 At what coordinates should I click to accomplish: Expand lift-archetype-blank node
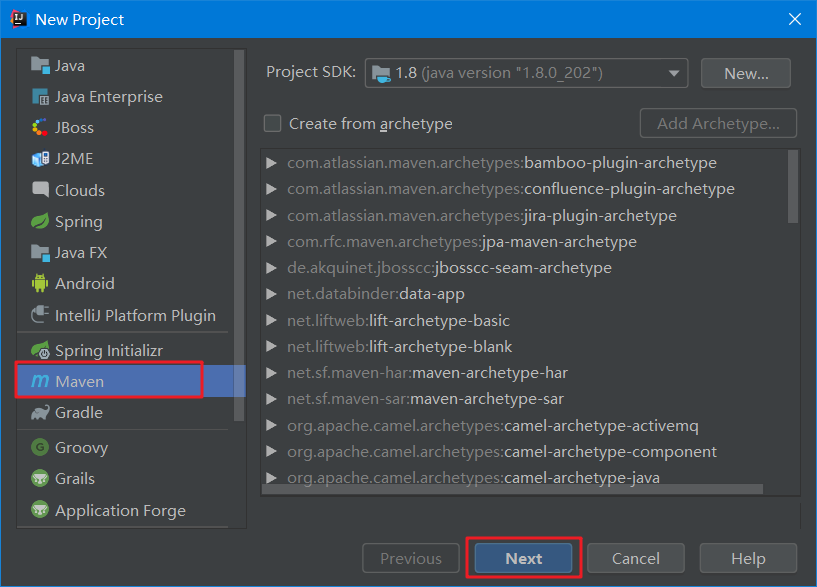pyautogui.click(x=271, y=346)
